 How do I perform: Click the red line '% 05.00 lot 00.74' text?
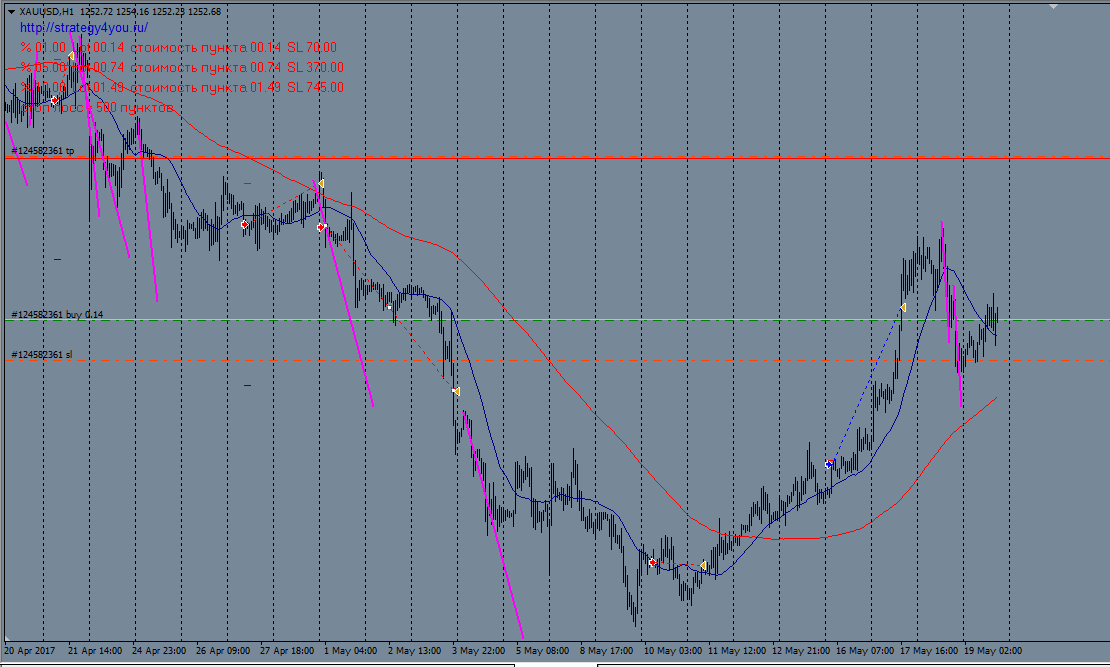[x=72, y=67]
